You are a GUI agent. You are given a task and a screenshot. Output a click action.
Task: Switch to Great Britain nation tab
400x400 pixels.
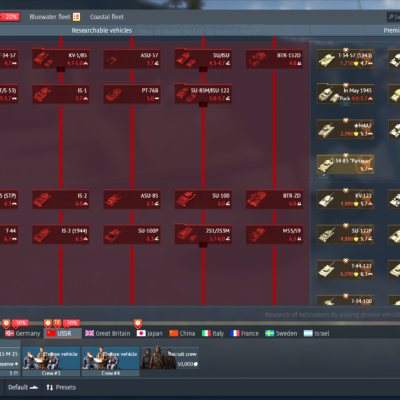107,333
